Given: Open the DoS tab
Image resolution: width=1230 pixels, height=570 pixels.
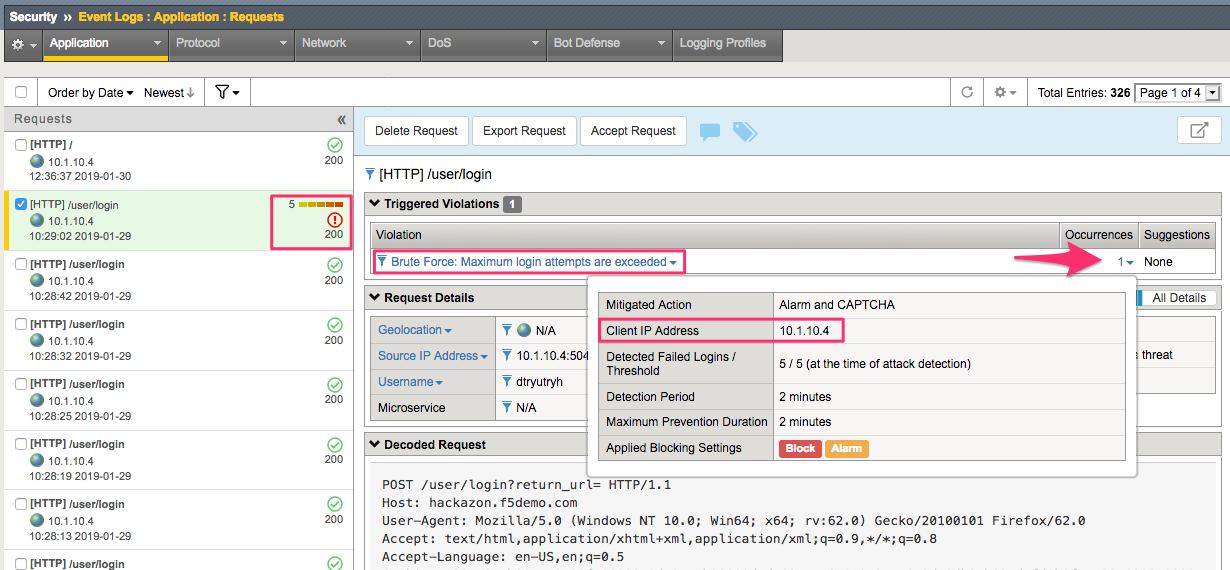Looking at the screenshot, I should pos(483,44).
